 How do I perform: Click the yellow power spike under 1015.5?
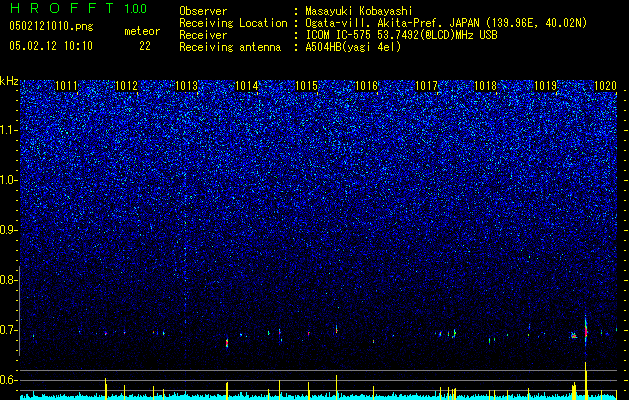pos(337,387)
